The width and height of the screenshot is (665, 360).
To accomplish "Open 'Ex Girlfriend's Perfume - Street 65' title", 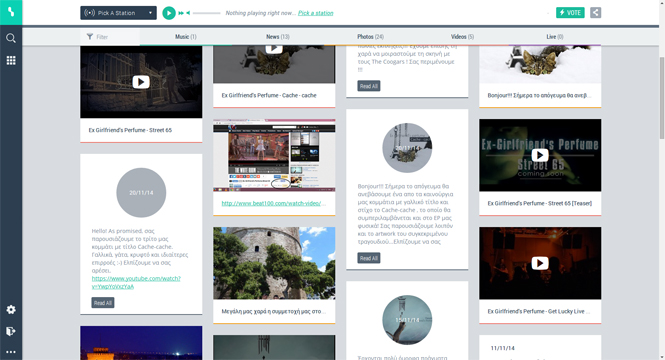I will pos(130,130).
